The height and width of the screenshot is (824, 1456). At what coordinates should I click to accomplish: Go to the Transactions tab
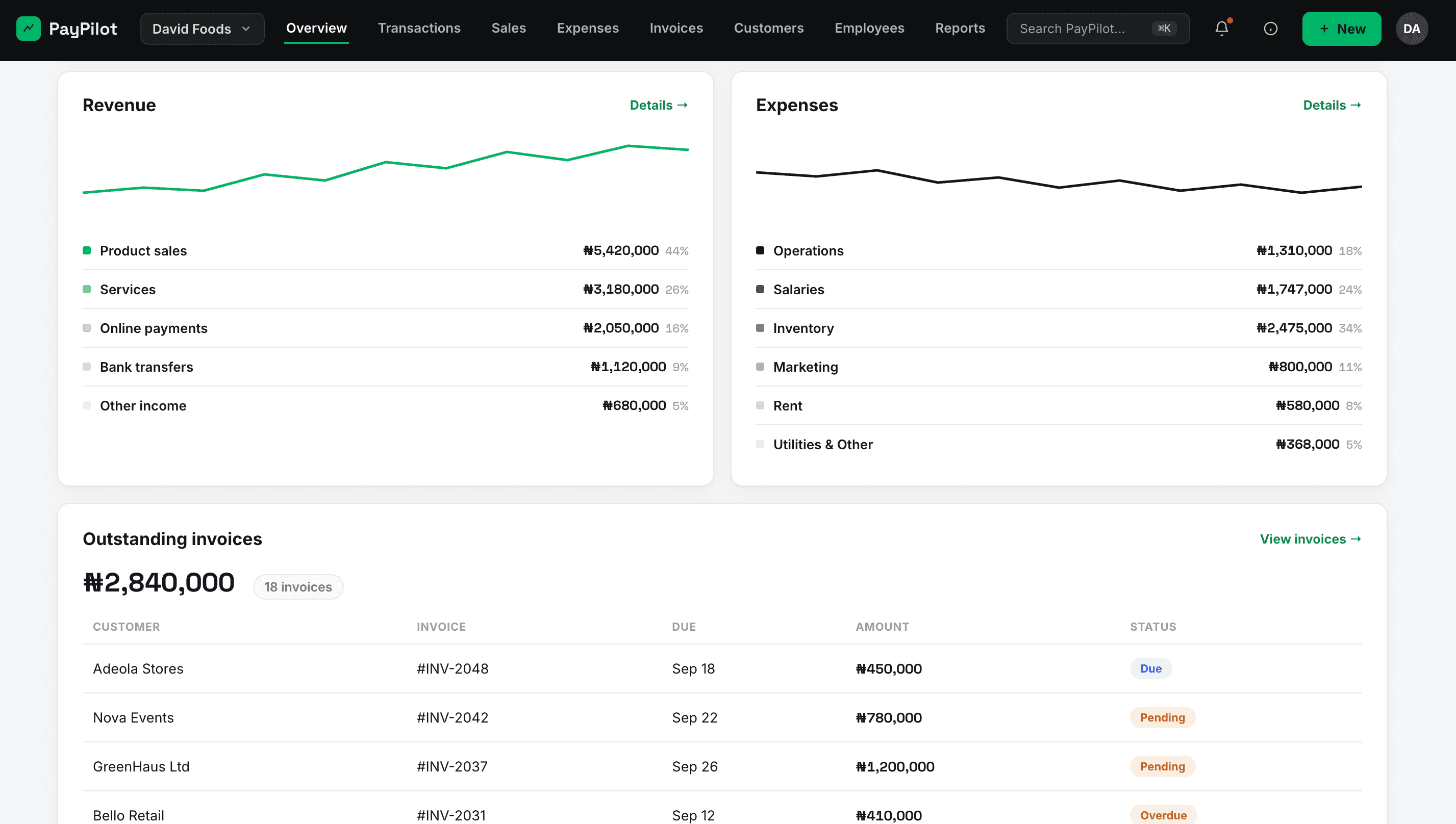(x=419, y=28)
